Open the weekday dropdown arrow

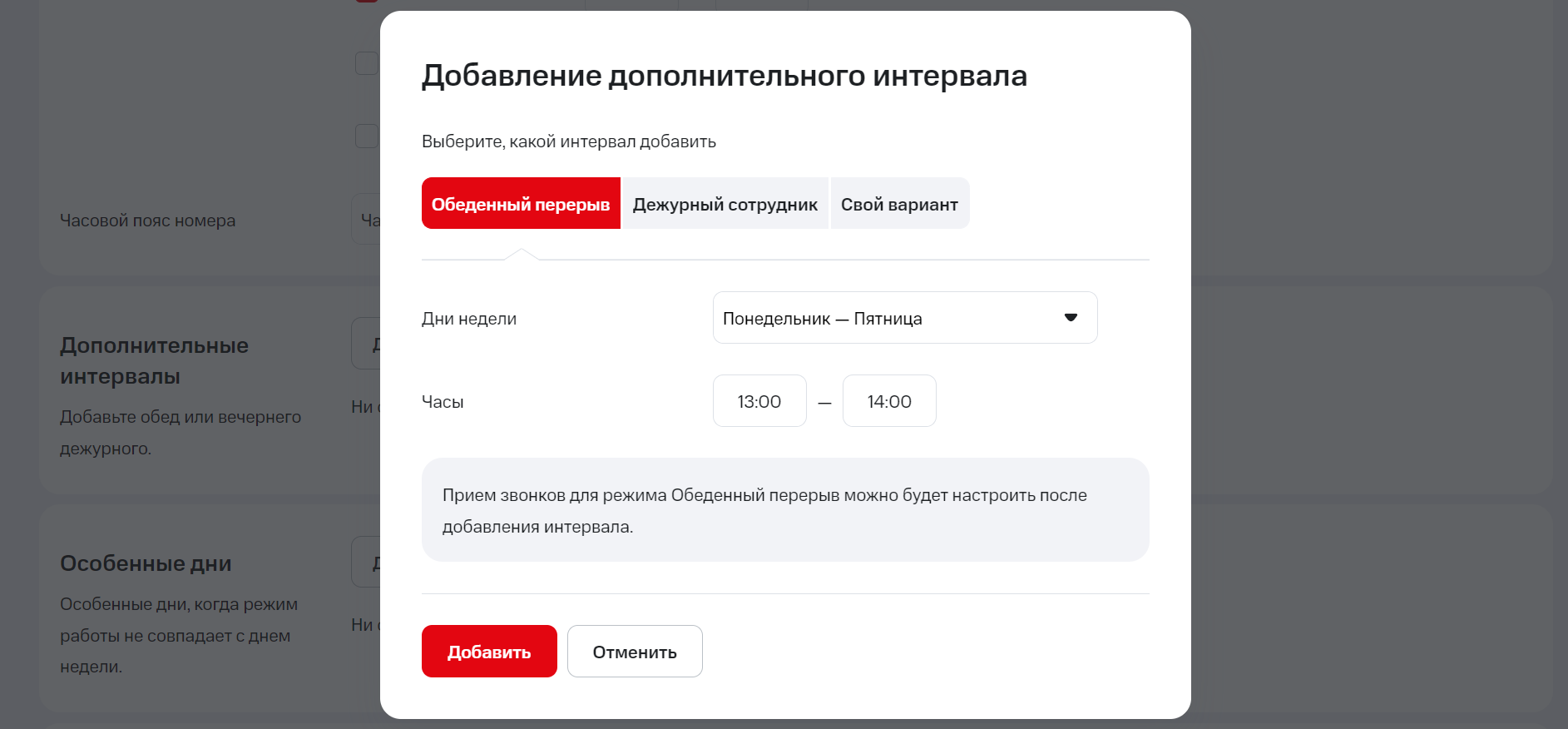tap(1071, 317)
